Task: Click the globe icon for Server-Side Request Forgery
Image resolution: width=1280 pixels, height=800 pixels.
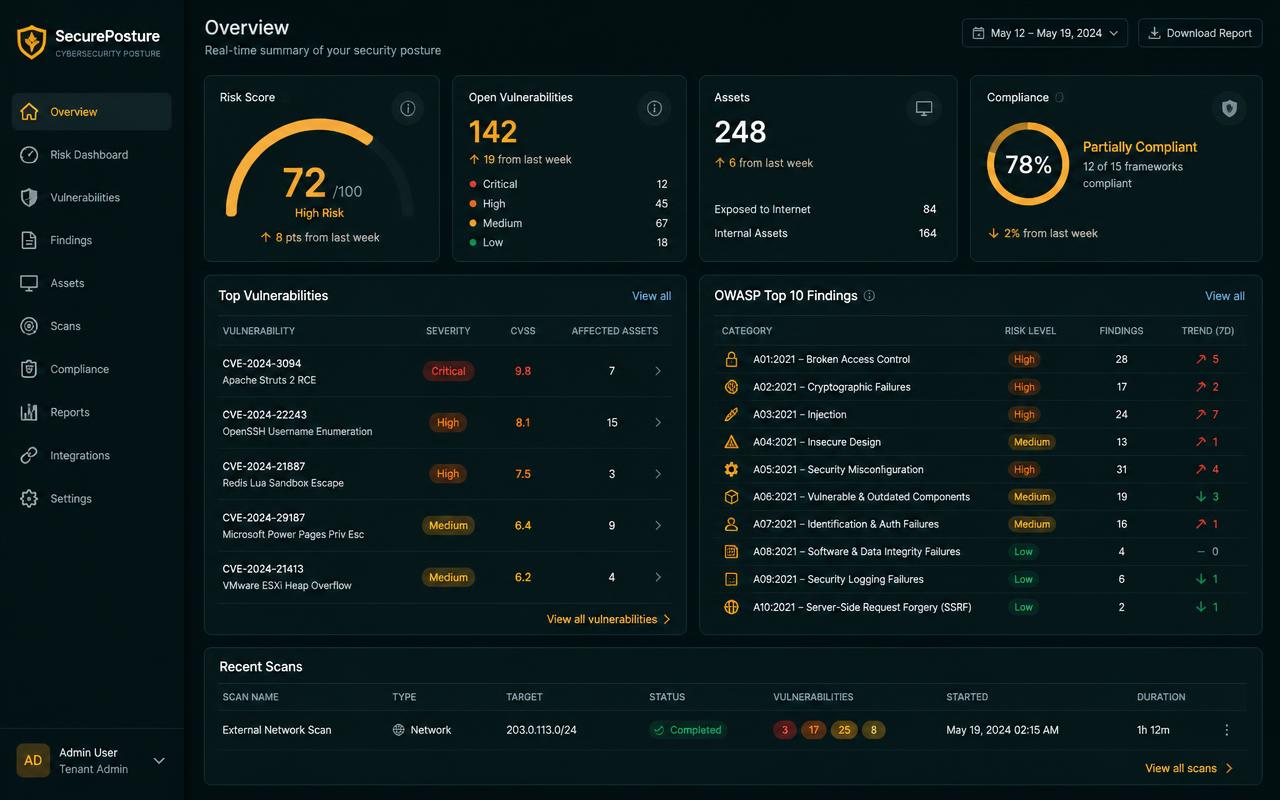Action: [x=731, y=607]
